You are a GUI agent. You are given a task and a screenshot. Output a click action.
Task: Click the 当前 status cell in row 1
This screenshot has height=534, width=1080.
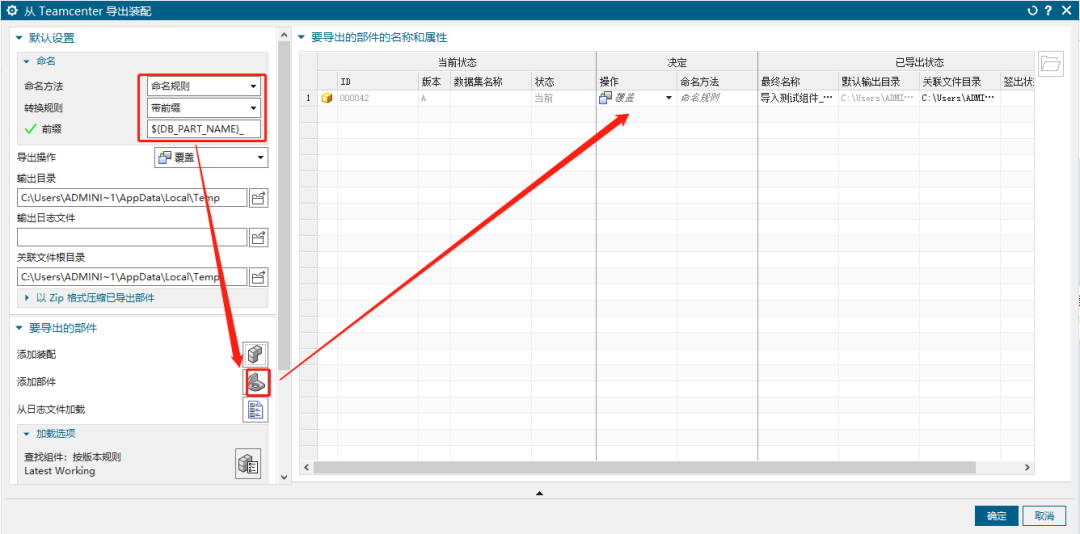pos(563,99)
